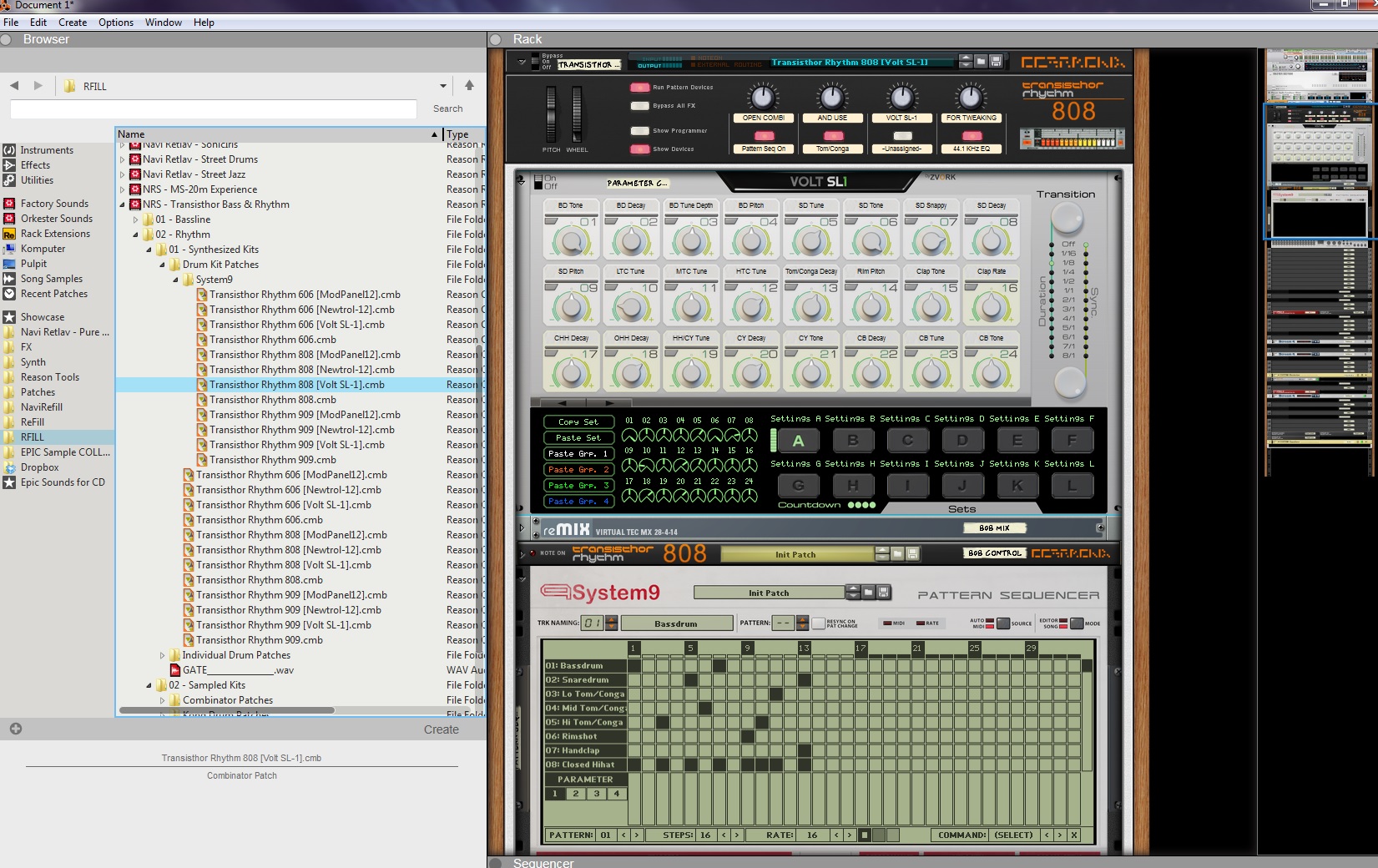Toggle Bypass All FX button

pyautogui.click(x=640, y=106)
